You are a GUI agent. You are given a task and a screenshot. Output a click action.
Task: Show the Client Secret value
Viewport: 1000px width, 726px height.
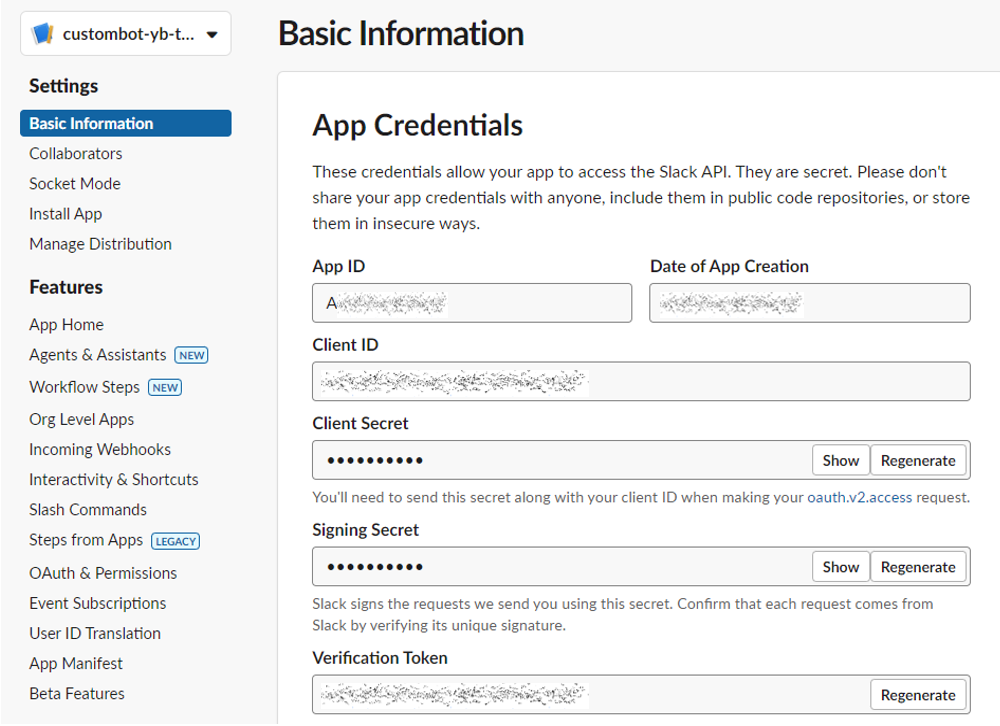(x=840, y=461)
